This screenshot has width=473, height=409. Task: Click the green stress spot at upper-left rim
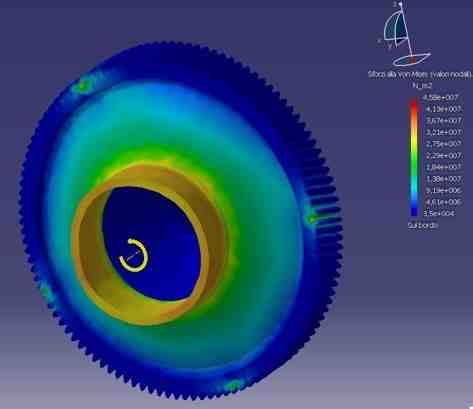tap(82, 86)
